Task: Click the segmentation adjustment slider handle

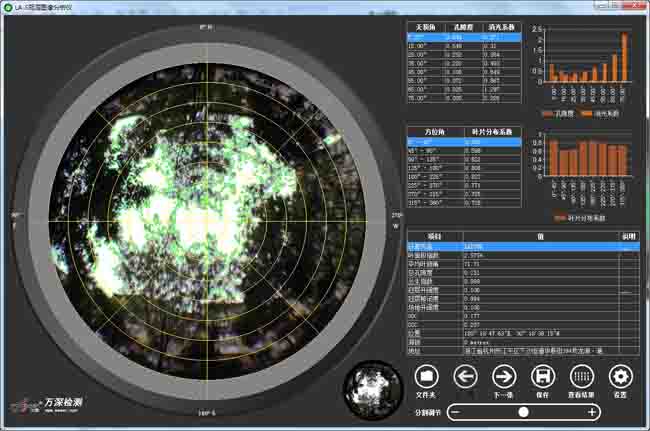Action: 522,412
